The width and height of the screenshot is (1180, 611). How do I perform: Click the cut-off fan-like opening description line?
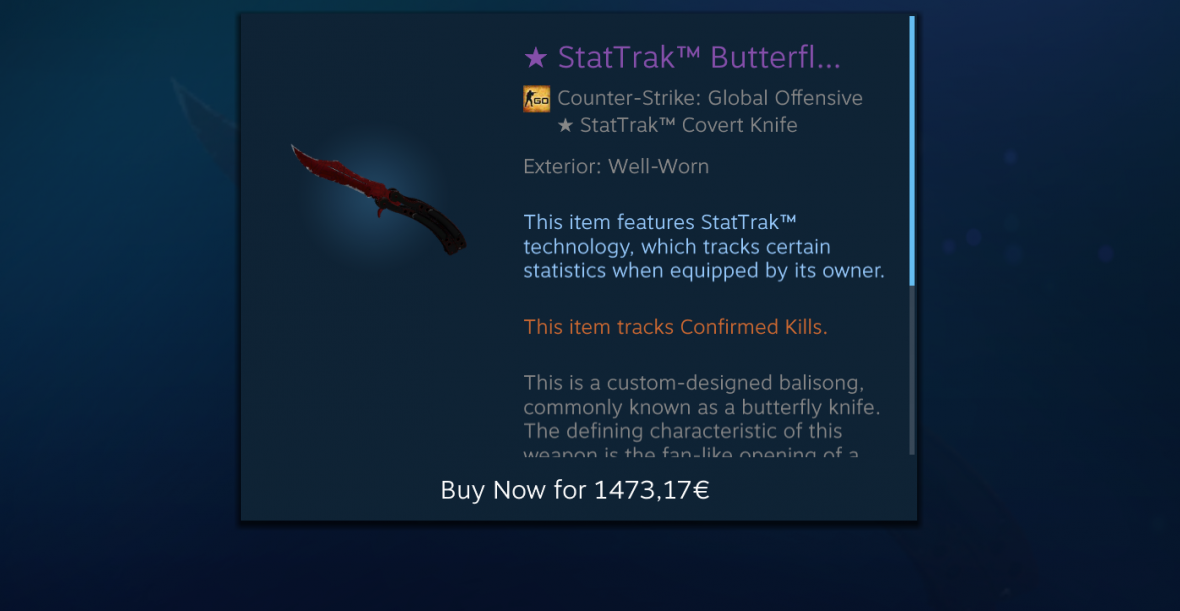click(x=692, y=453)
